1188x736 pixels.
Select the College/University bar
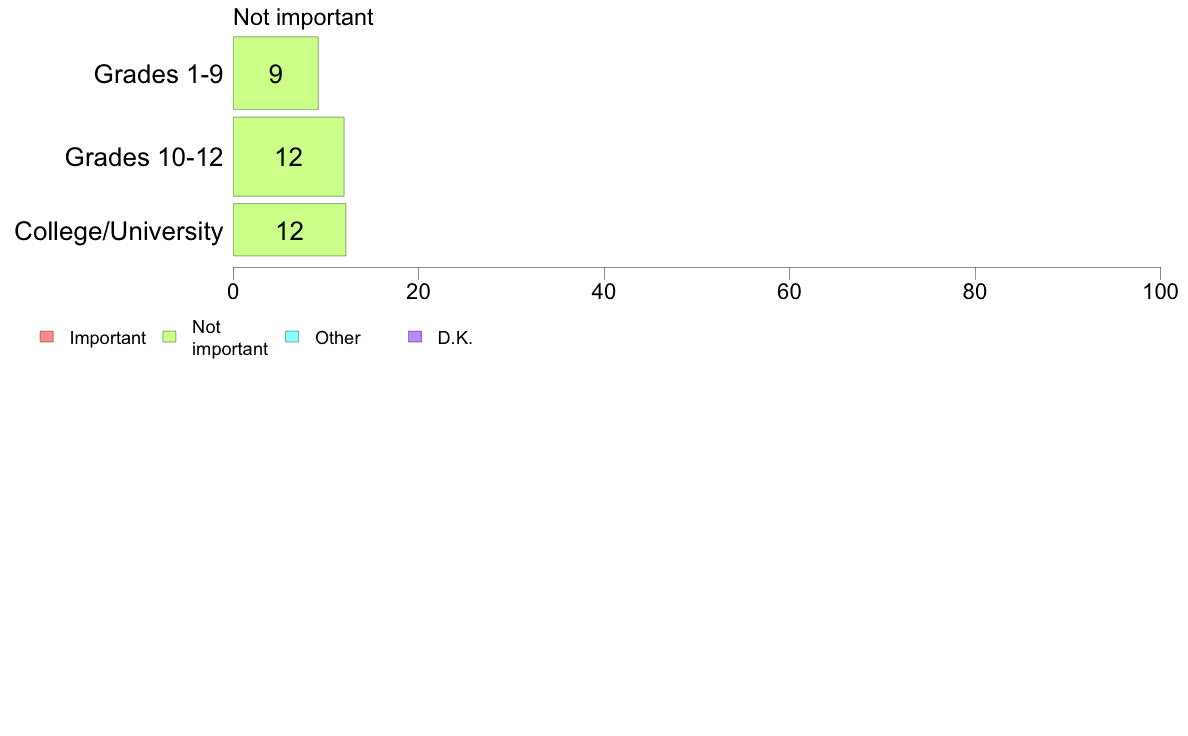pos(289,230)
